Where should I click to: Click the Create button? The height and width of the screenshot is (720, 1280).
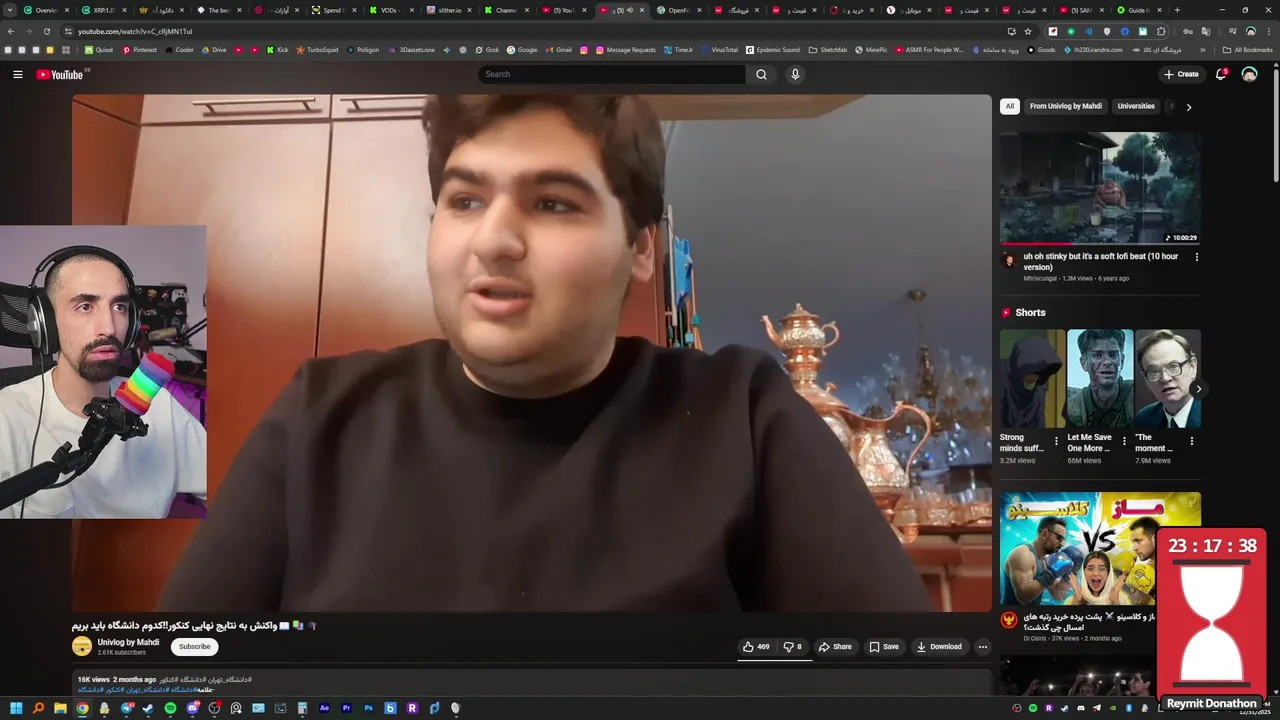[1181, 74]
